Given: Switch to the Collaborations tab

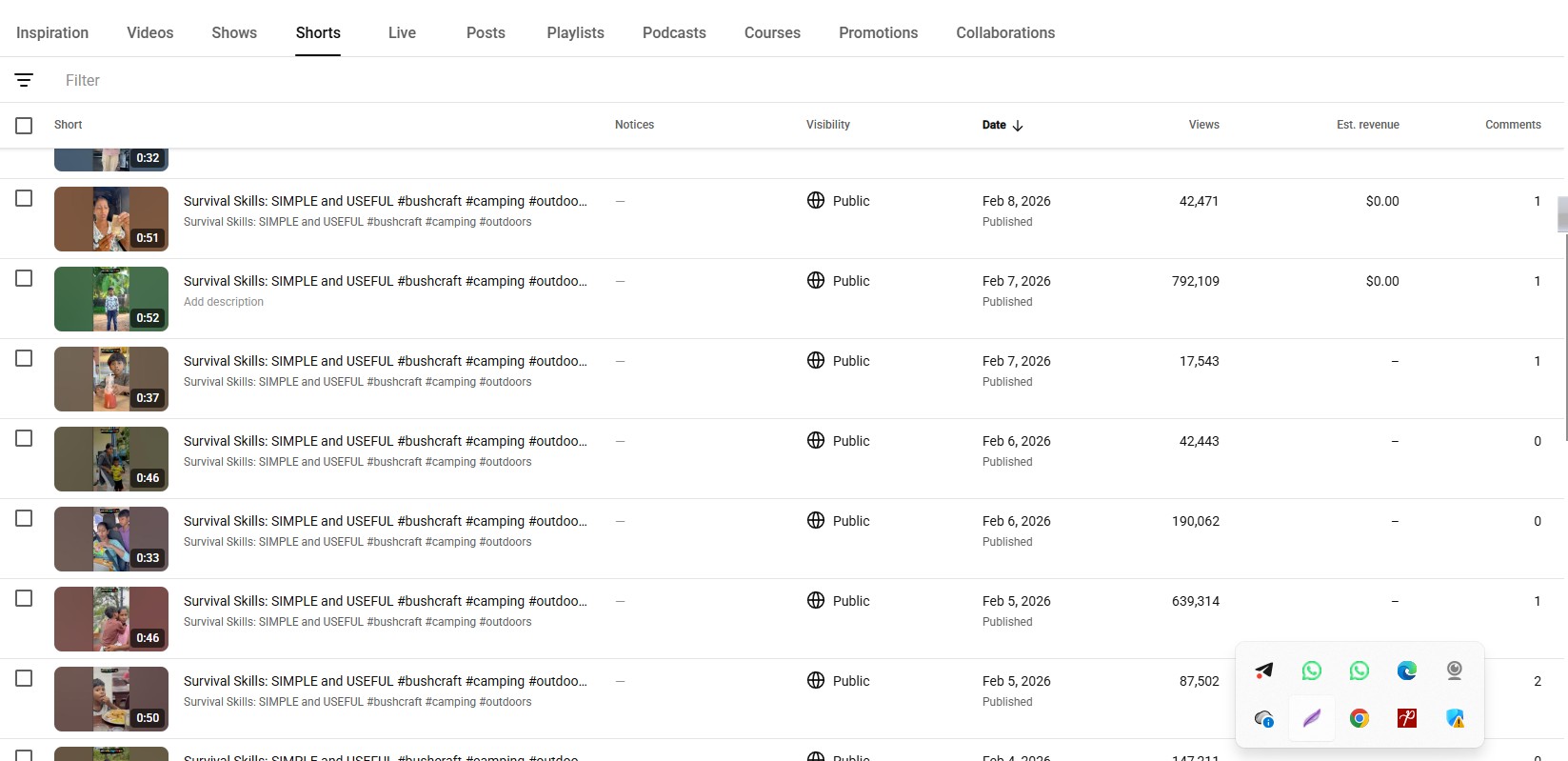Looking at the screenshot, I should coord(1005,32).
